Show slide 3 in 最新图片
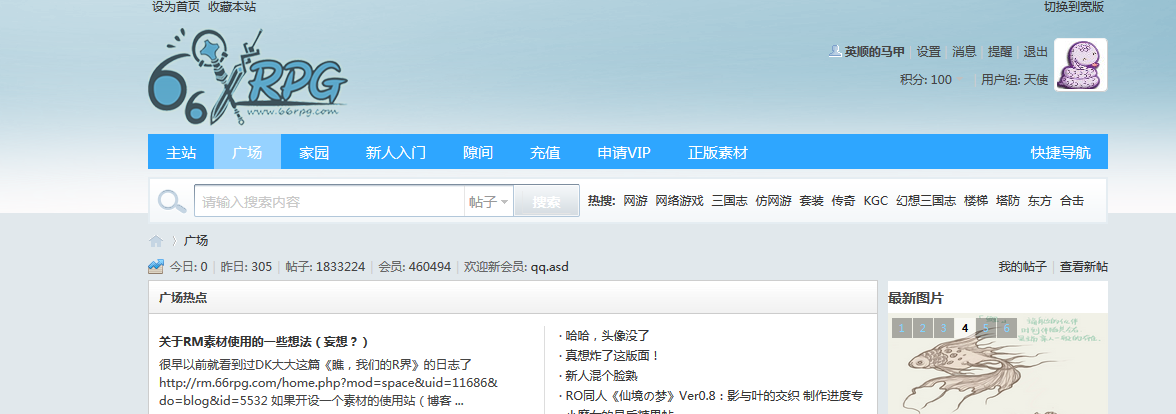This screenshot has width=1176, height=414. (x=944, y=328)
